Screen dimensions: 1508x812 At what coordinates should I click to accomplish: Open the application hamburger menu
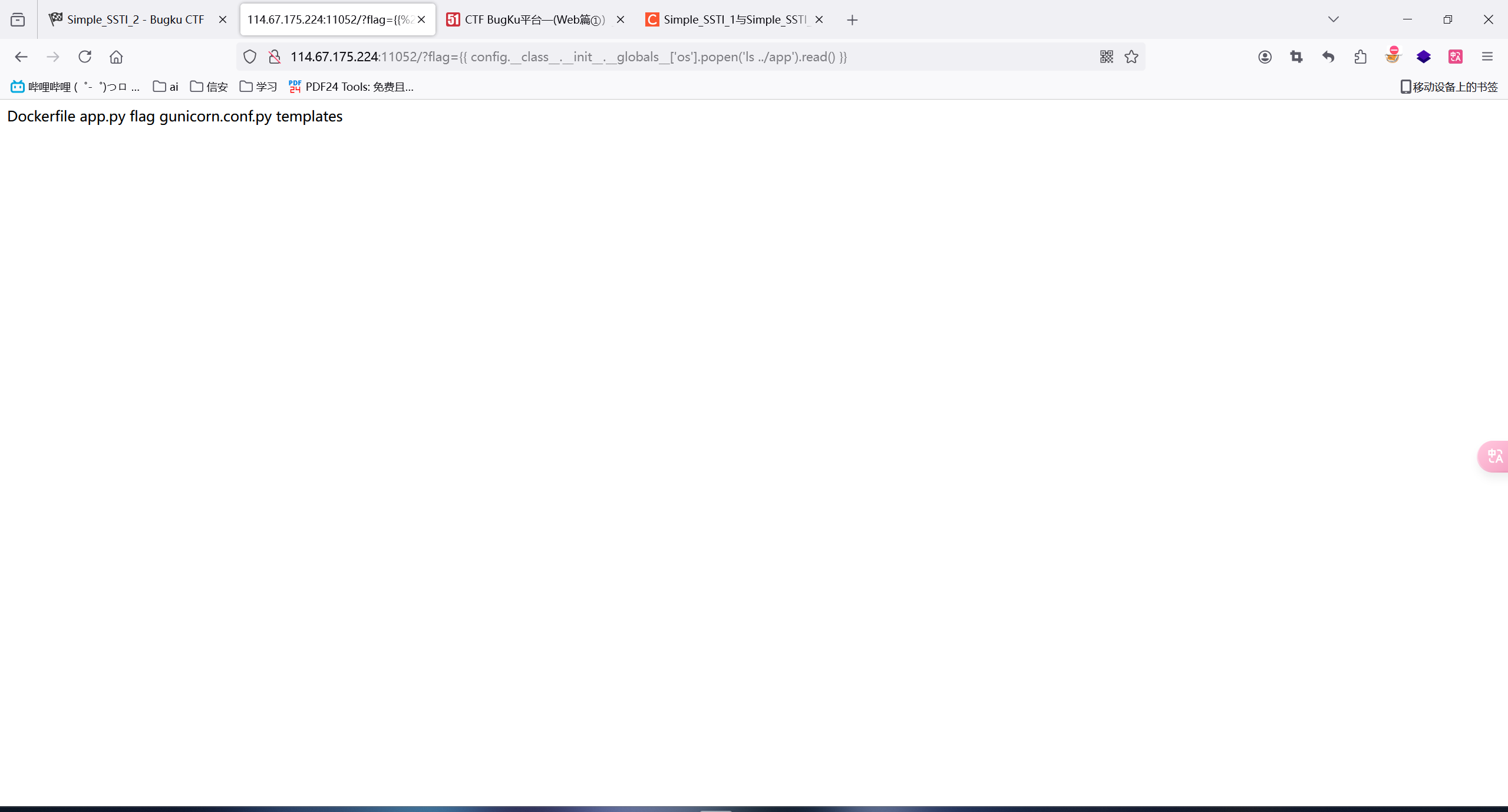click(x=1487, y=57)
